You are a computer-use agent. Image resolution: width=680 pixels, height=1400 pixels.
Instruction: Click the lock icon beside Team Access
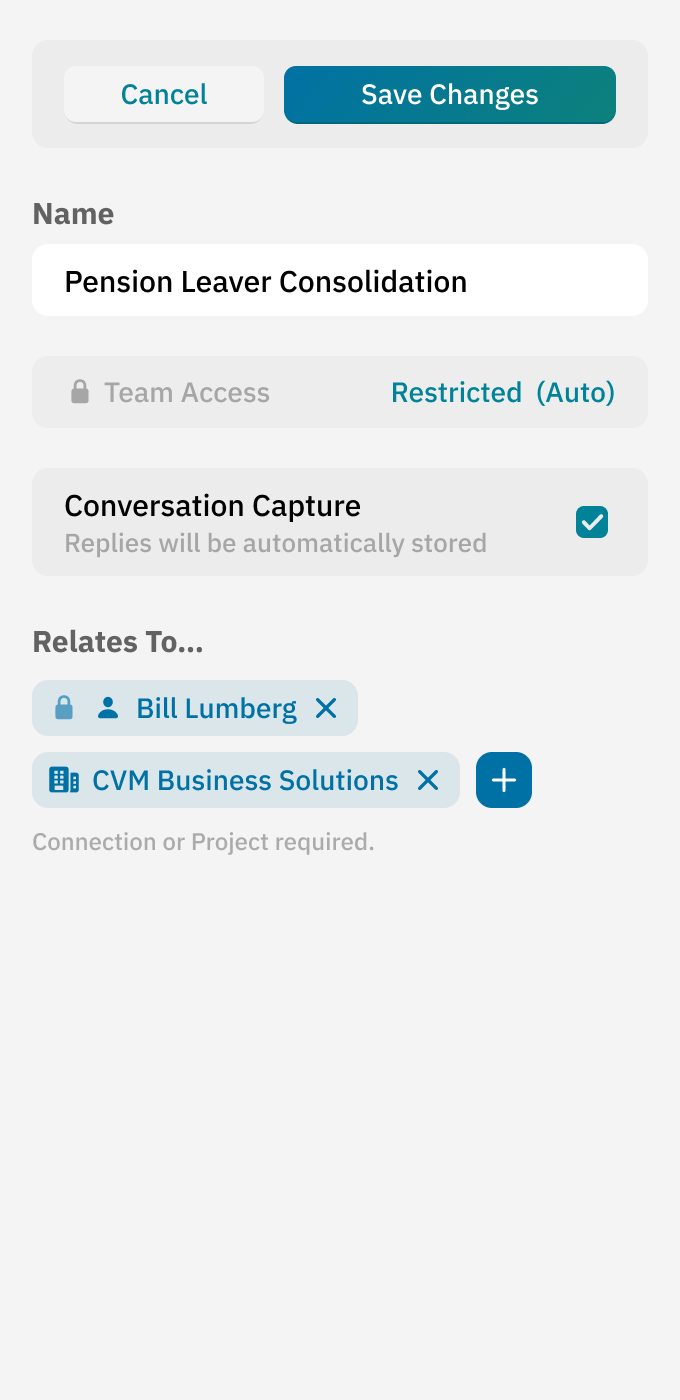tap(80, 392)
